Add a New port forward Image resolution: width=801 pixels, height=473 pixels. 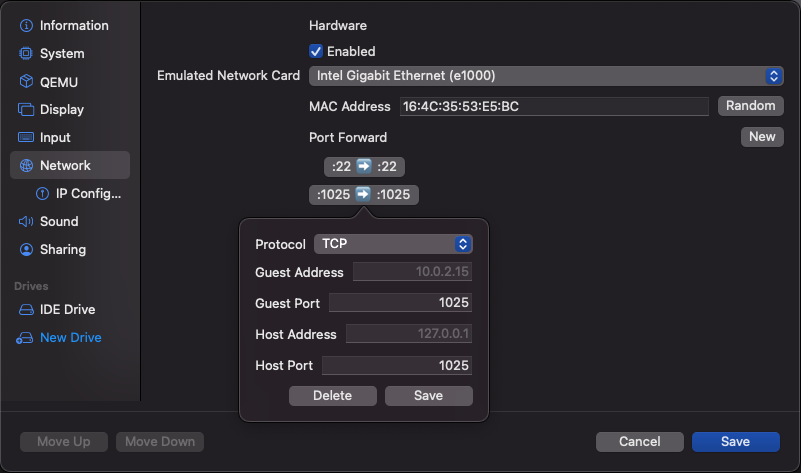762,137
